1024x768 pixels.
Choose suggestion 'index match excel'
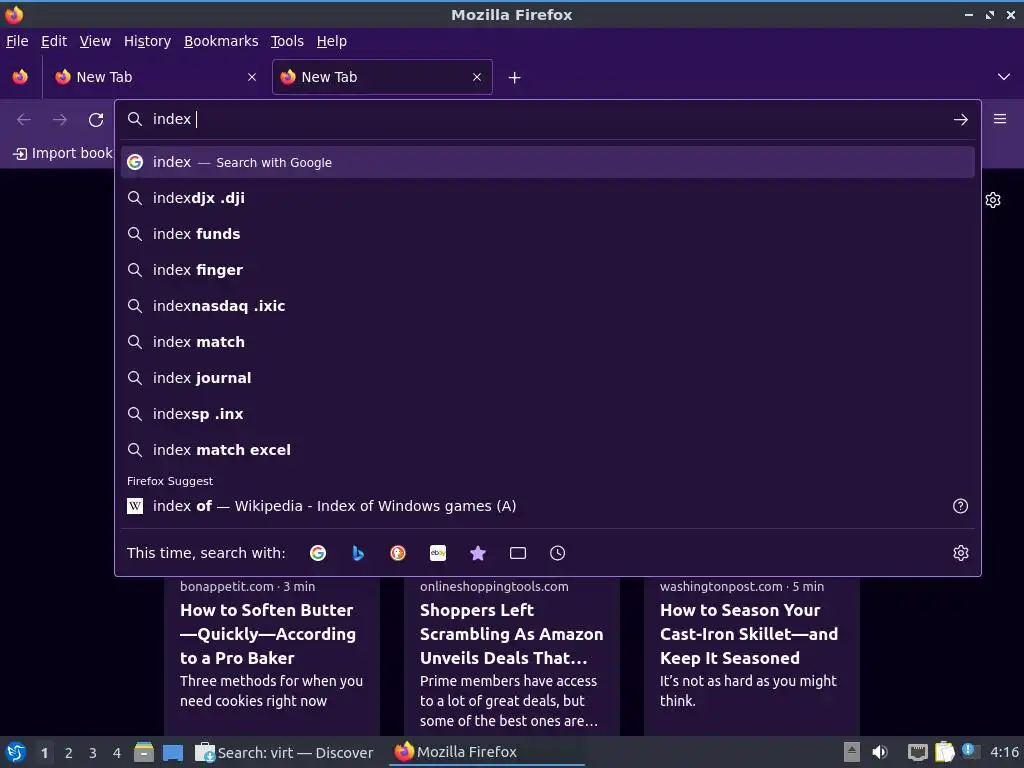coord(547,450)
